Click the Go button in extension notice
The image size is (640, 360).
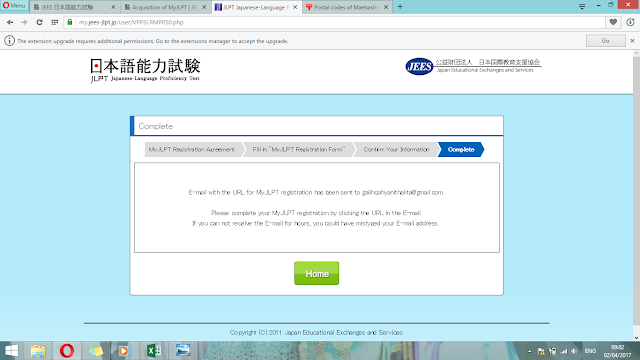click(605, 41)
